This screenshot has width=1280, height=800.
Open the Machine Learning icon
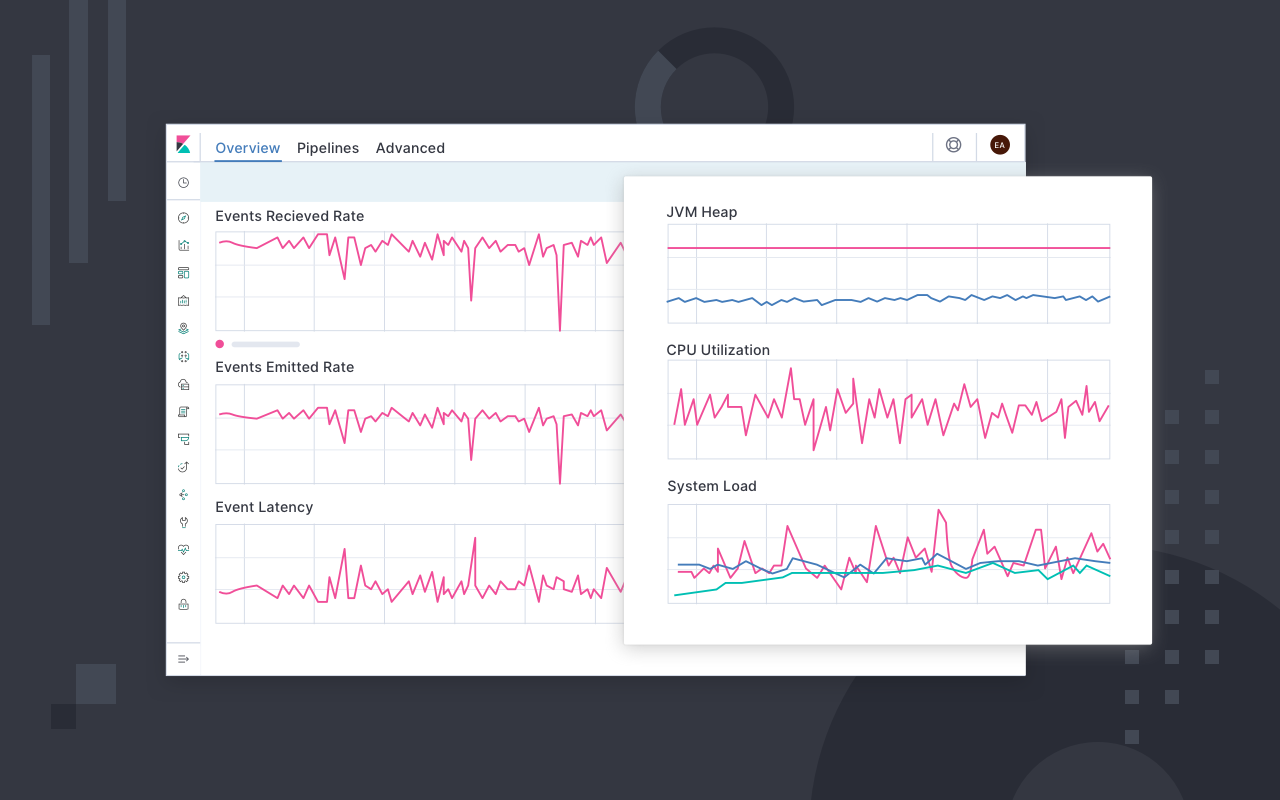[183, 356]
